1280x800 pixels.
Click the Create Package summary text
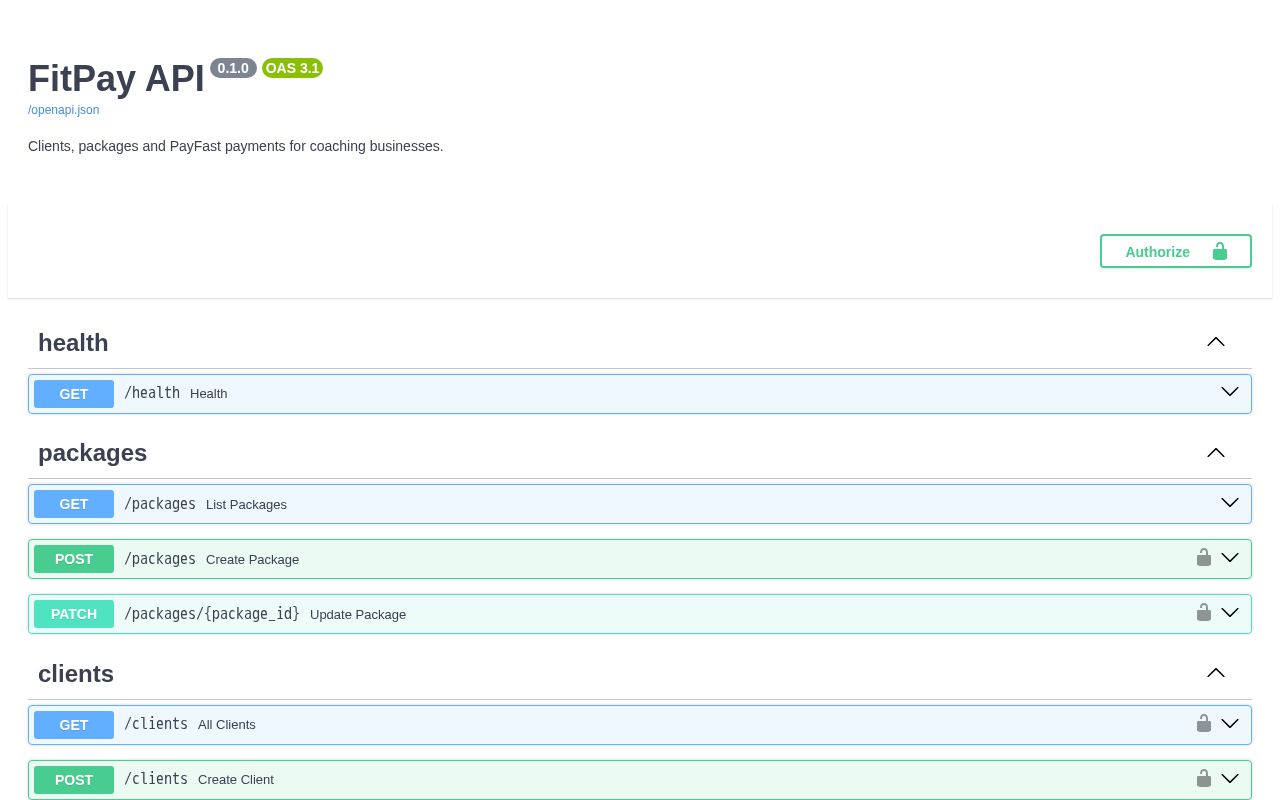[x=252, y=560]
